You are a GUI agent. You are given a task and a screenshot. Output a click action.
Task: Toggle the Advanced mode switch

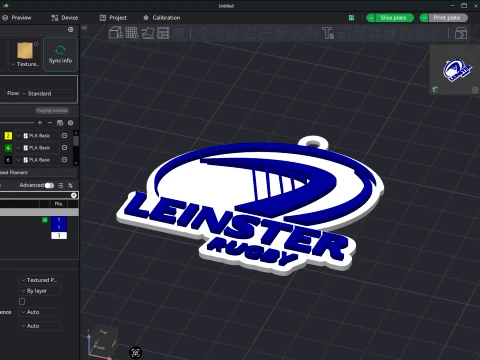[49, 185]
